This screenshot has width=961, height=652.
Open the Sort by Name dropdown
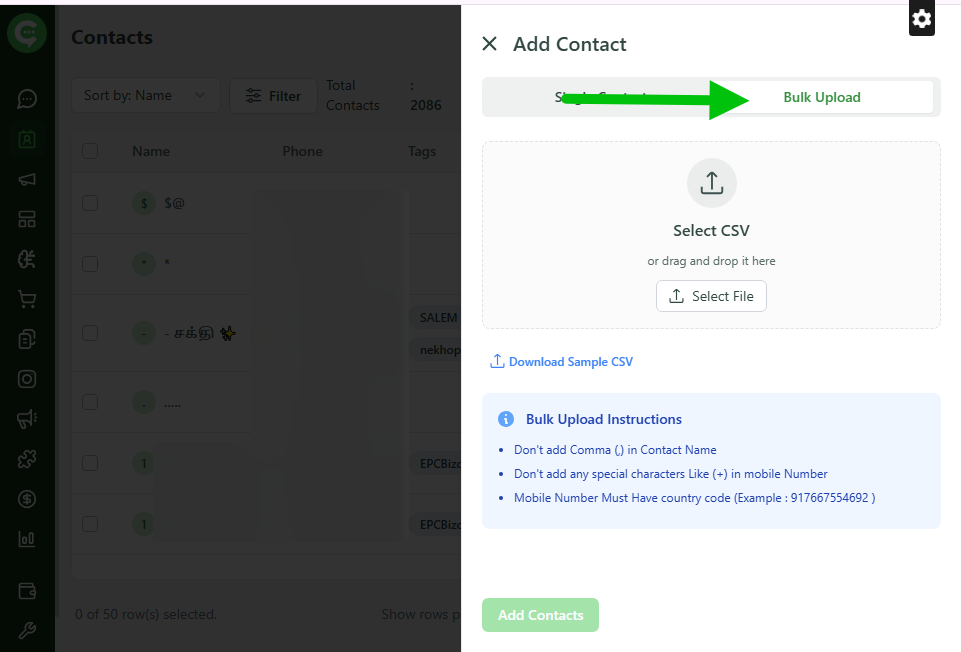(x=145, y=95)
